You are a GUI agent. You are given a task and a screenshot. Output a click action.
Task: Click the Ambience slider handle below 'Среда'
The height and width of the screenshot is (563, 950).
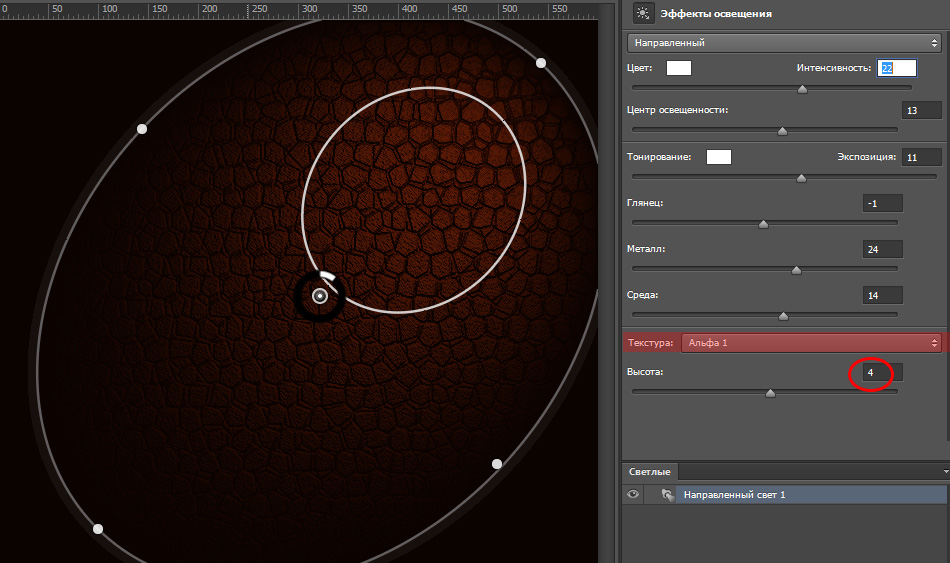coord(783,316)
